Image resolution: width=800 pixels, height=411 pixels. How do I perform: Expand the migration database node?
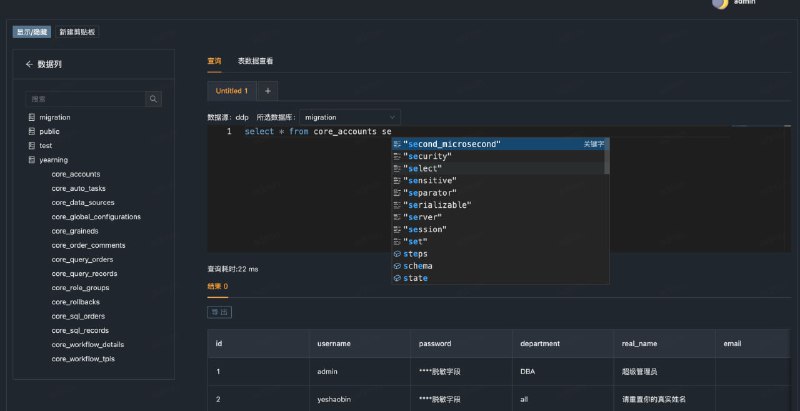click(55, 117)
